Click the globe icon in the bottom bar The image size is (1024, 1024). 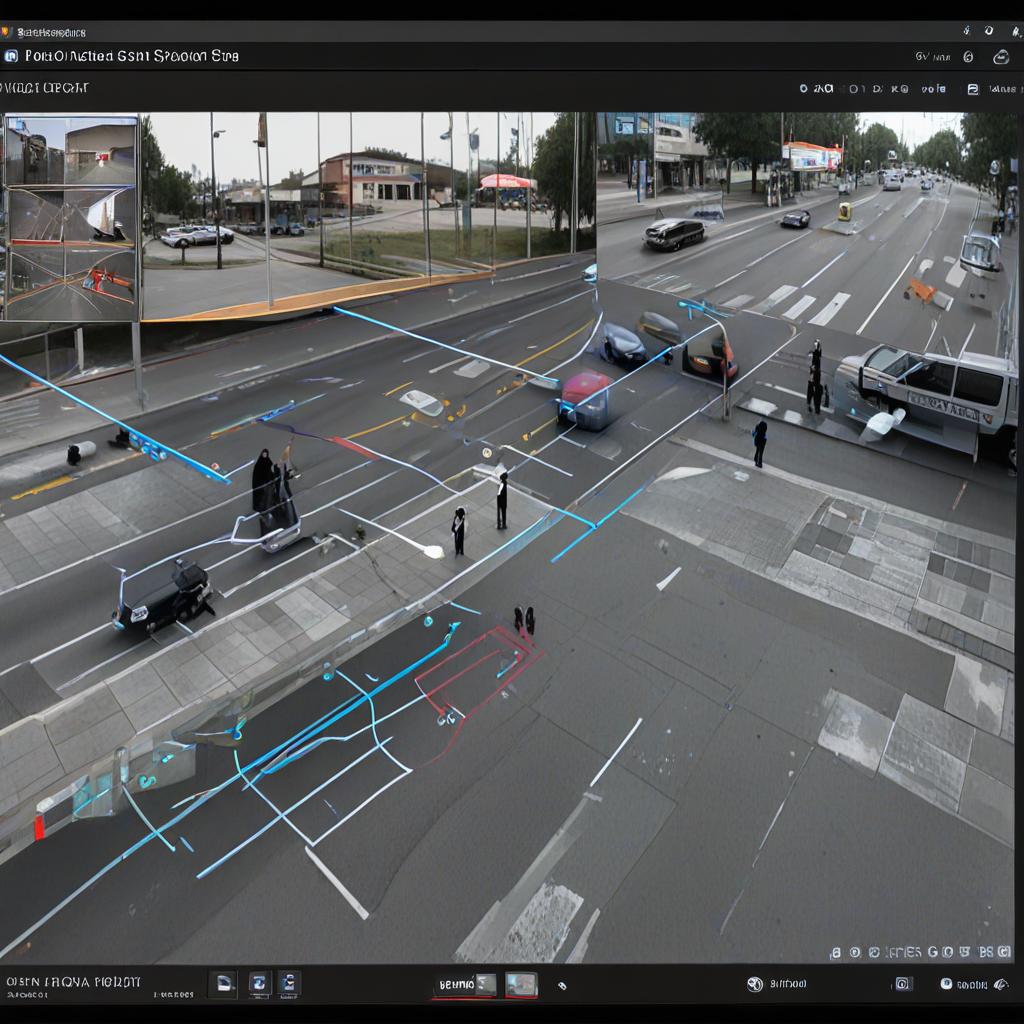[x=755, y=984]
